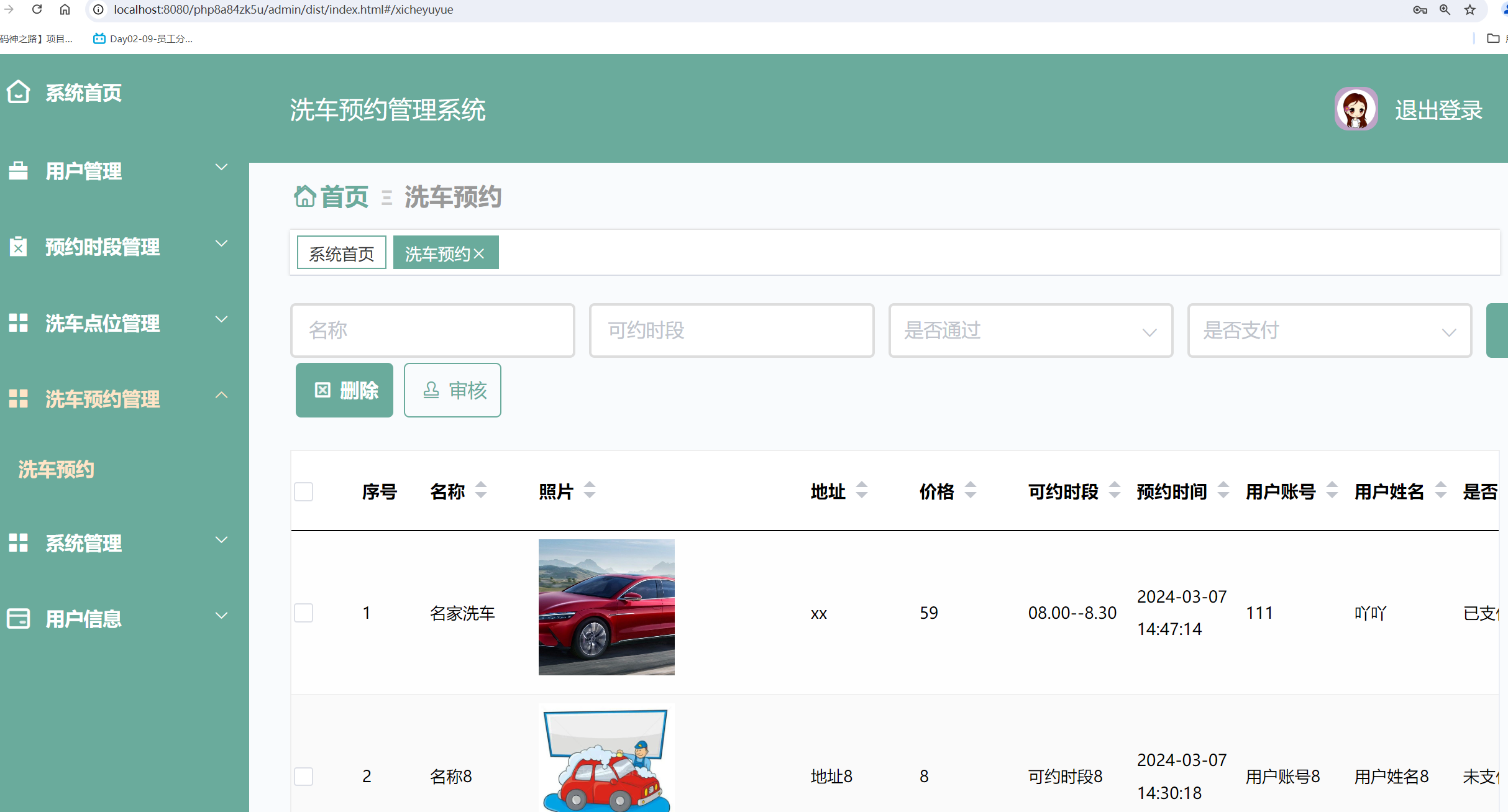Click the time slot 08.00--8.30
1508x812 pixels.
pos(1072,613)
